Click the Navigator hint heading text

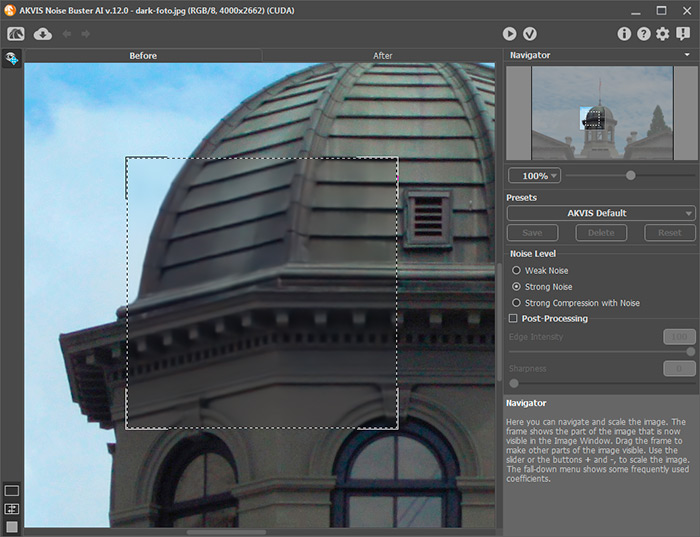tap(526, 403)
